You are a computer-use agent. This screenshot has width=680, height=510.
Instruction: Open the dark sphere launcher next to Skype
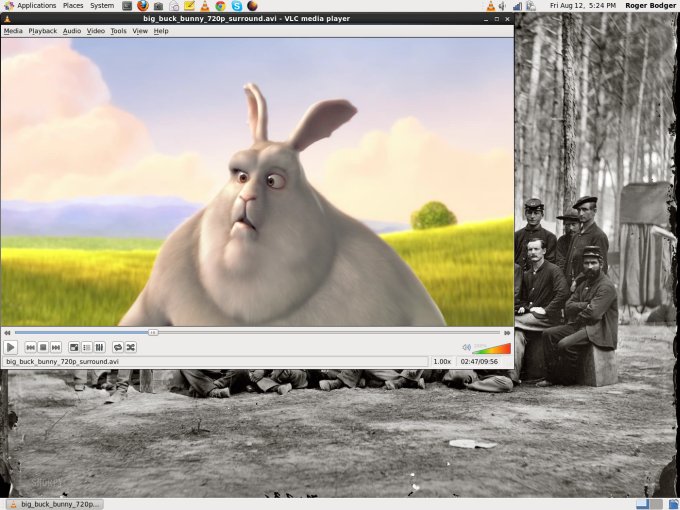pyautogui.click(x=252, y=6)
